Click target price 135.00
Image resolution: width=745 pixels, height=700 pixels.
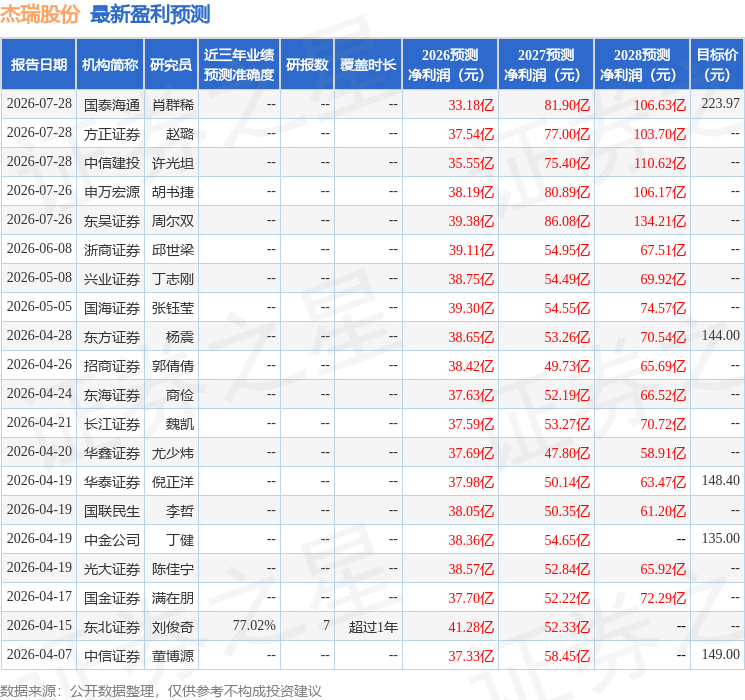click(x=720, y=538)
